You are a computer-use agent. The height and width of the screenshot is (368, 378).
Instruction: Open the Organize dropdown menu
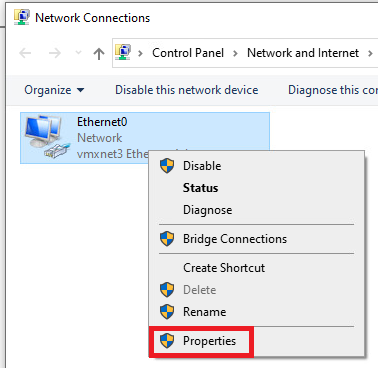[x=54, y=90]
